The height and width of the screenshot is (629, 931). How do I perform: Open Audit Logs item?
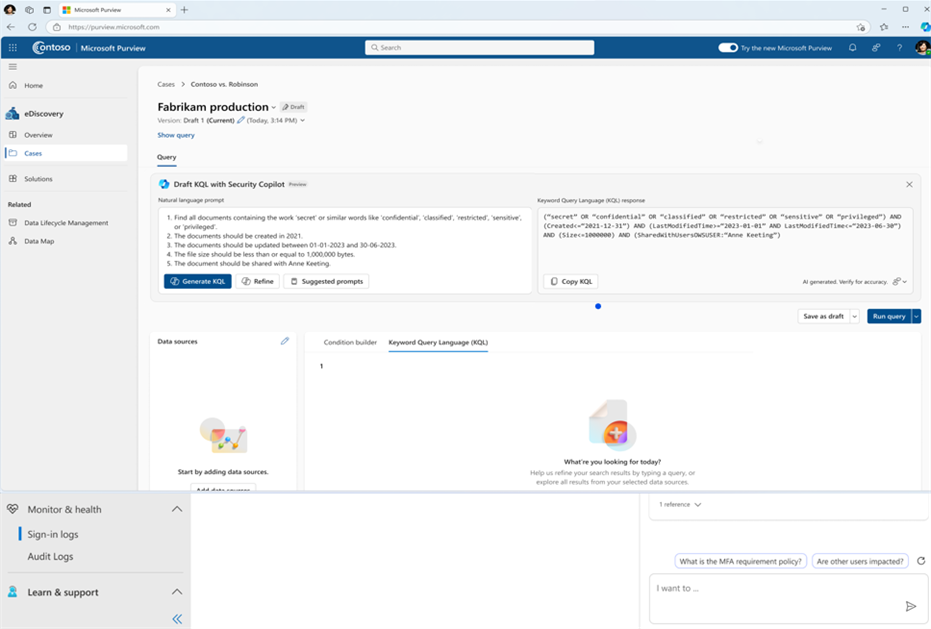50,557
